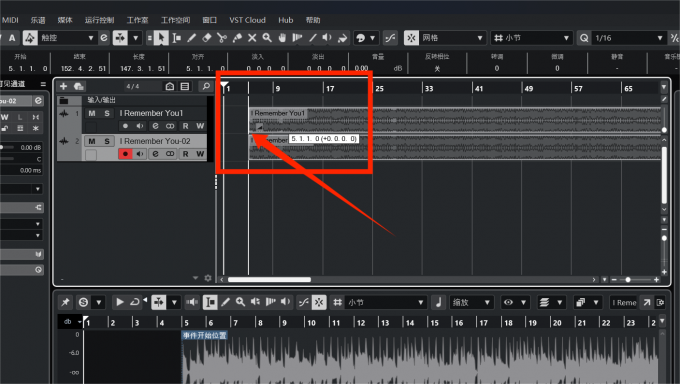680x384 pixels.
Task: Toggle loop audition in the sample editor
Action: coord(135,302)
